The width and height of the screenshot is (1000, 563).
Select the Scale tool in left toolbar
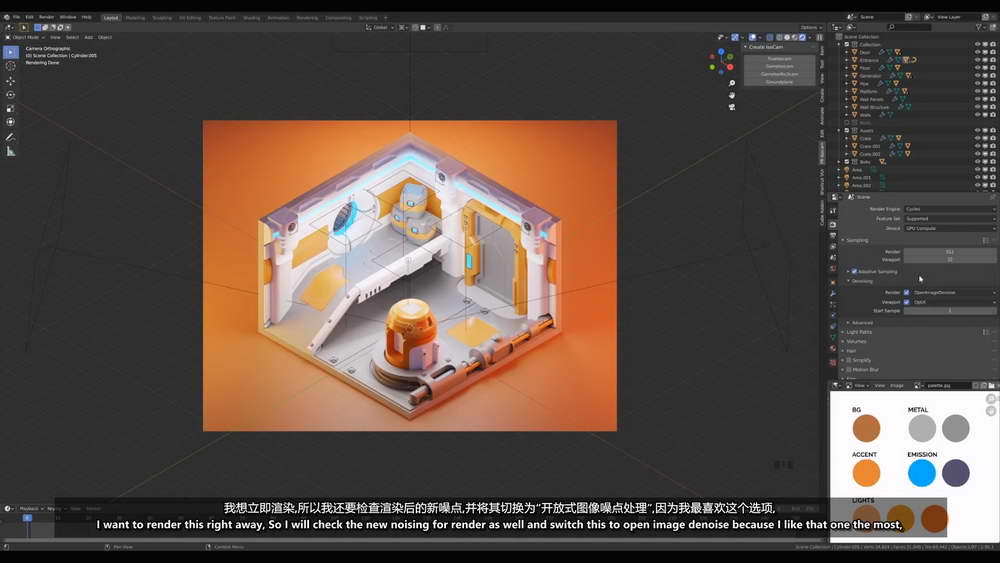pos(11,108)
